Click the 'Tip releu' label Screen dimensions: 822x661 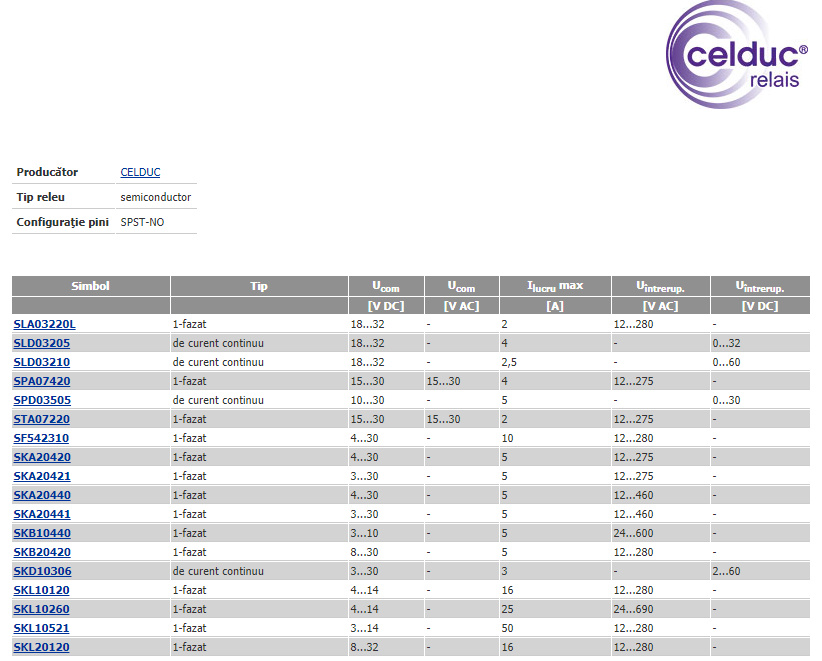[x=40, y=197]
